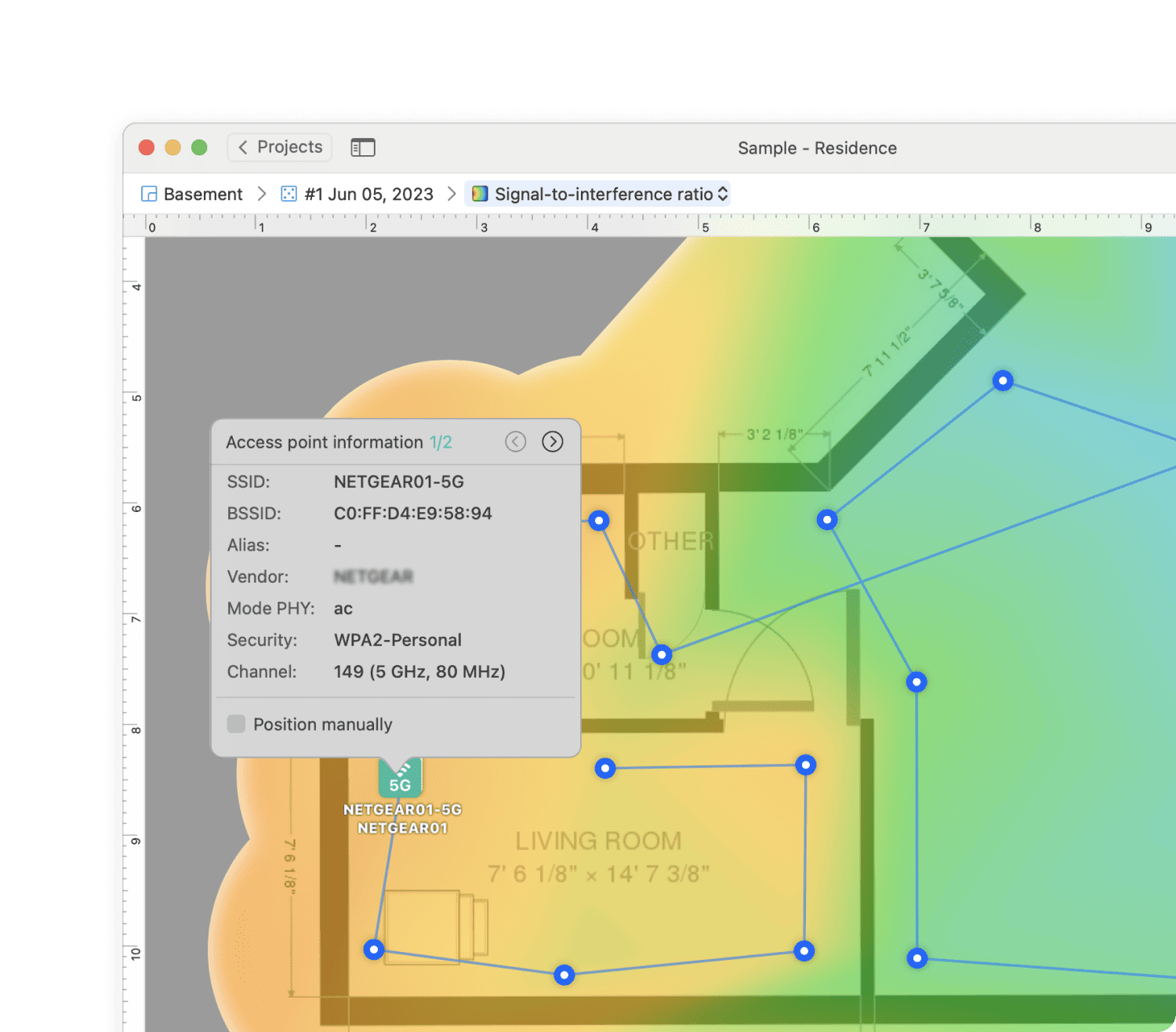Click the back chevron inside the Projects button

[x=243, y=147]
